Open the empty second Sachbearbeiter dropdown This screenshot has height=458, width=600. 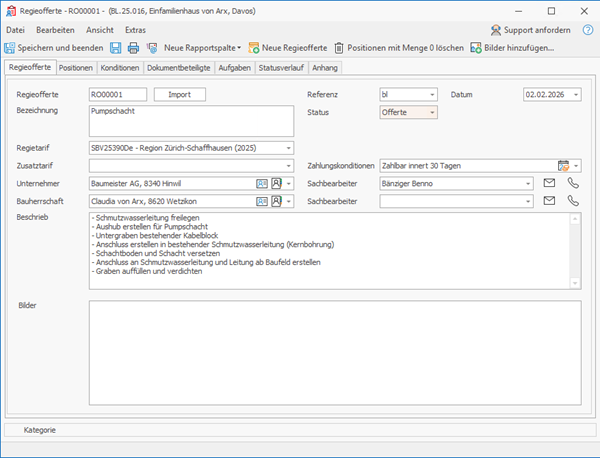pos(528,201)
